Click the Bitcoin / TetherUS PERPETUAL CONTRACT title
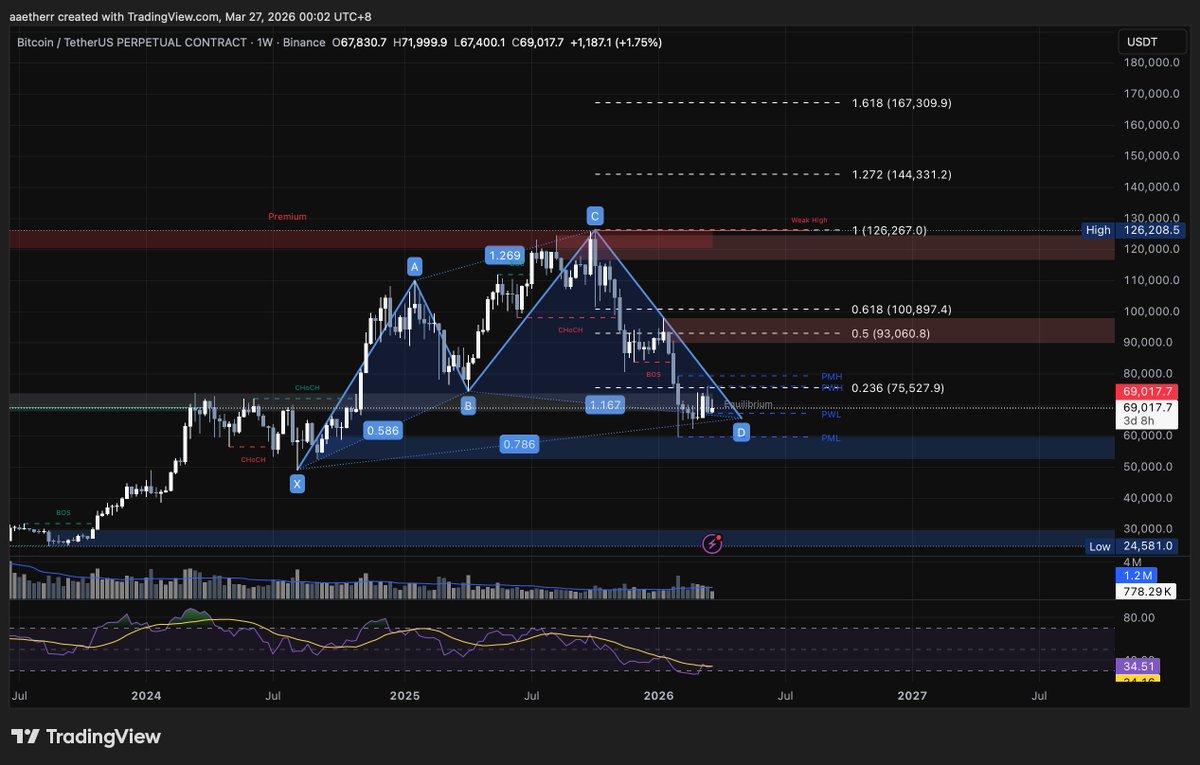 click(x=131, y=42)
